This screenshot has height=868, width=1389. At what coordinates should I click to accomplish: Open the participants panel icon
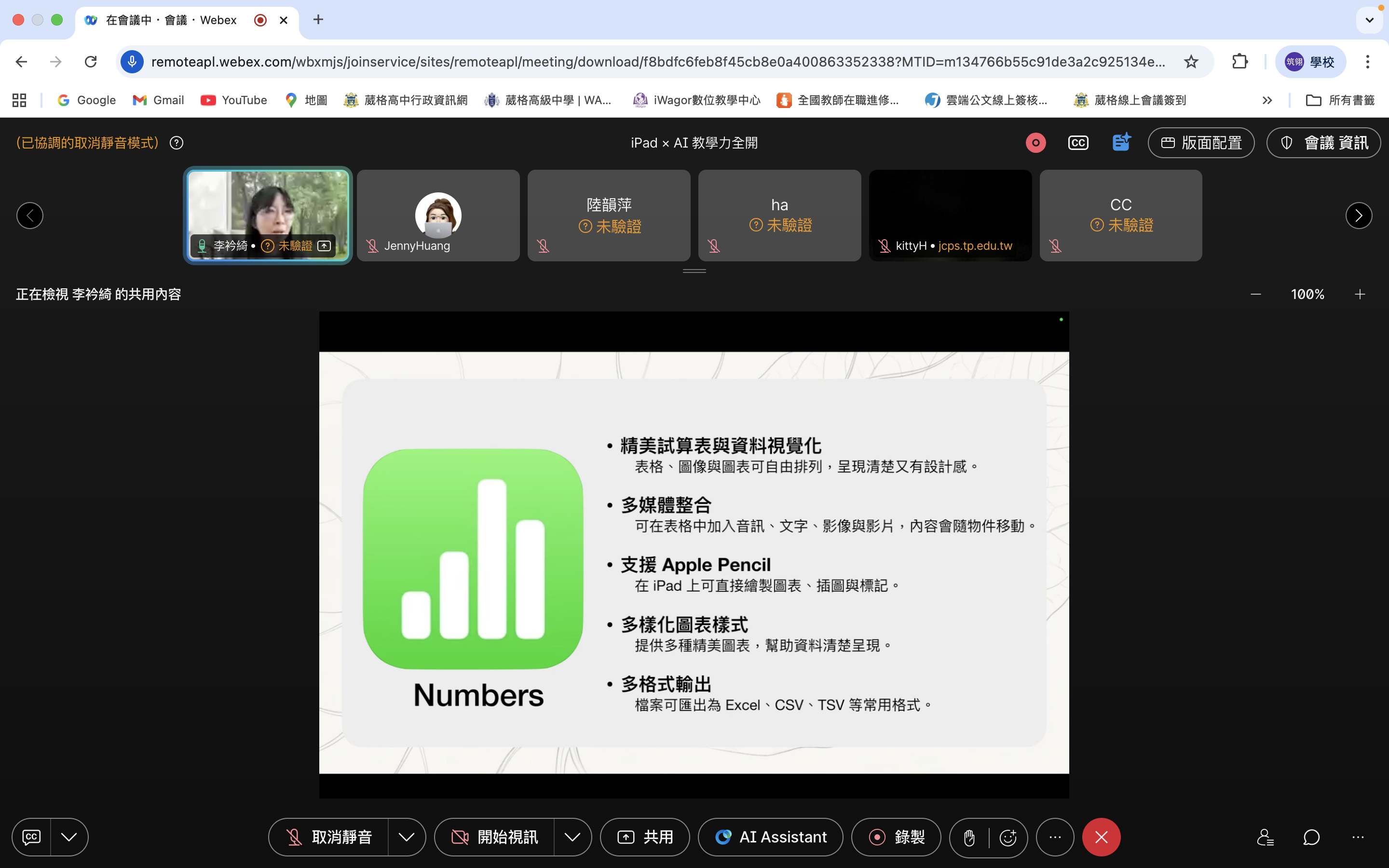tap(1265, 838)
